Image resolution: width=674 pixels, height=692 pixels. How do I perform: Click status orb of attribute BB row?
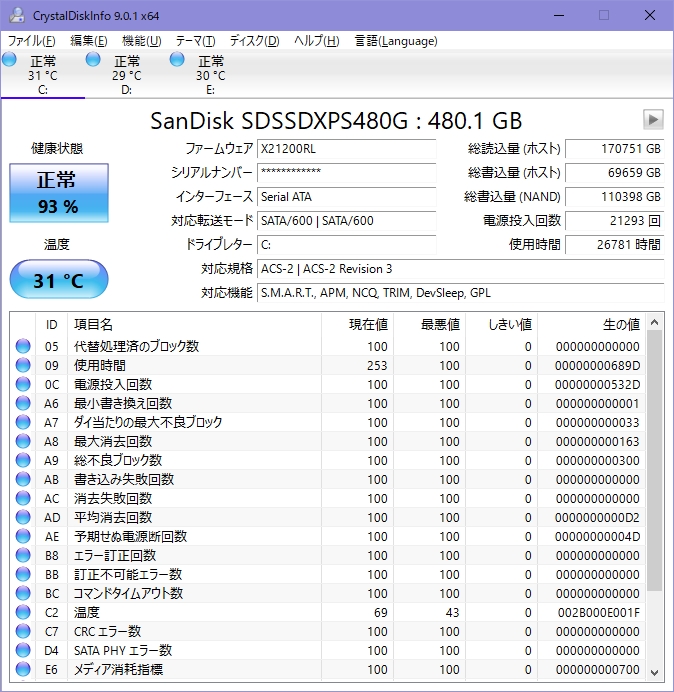tap(23, 574)
